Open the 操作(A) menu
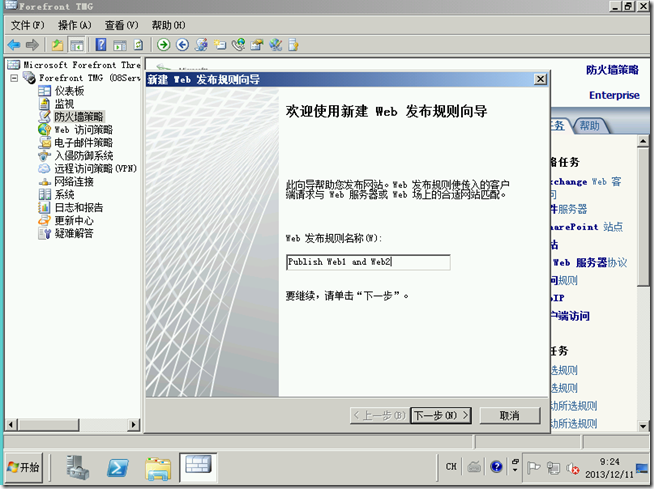This screenshot has height=489, width=654. 74,25
